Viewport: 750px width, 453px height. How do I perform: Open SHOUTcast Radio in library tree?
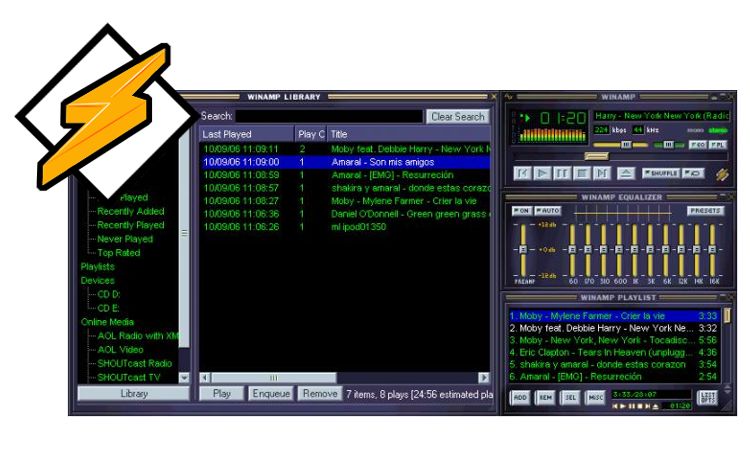(134, 363)
